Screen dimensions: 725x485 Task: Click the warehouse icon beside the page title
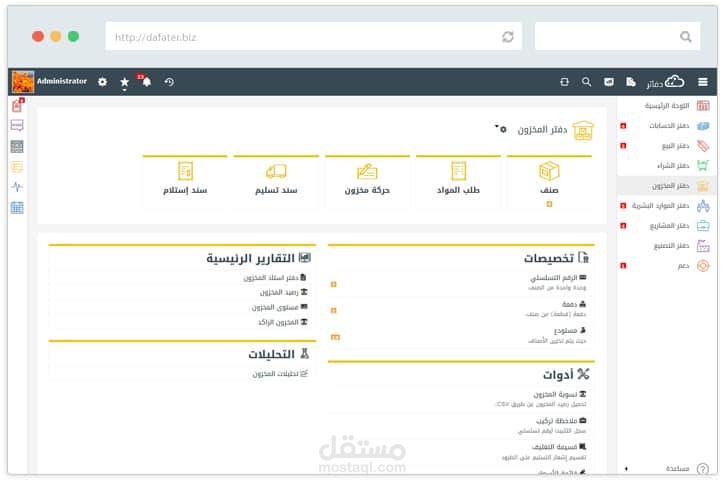coord(583,130)
